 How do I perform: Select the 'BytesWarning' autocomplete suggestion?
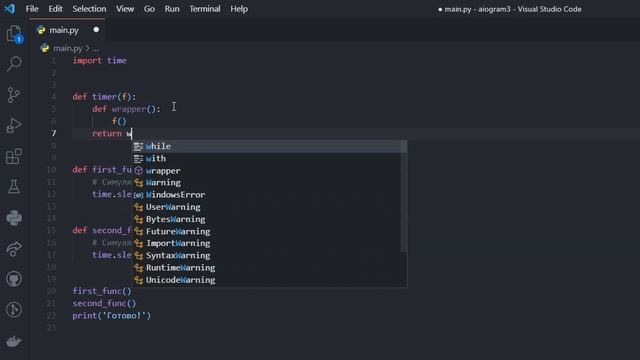coord(267,219)
